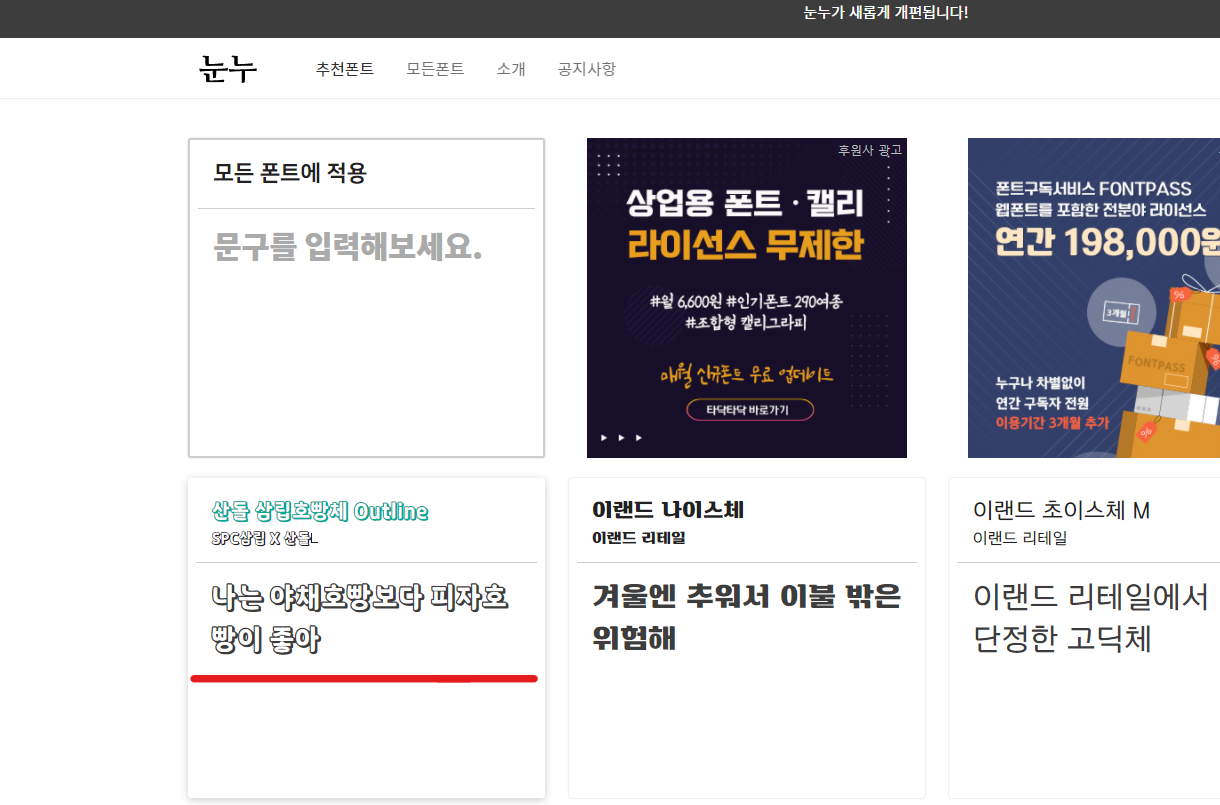The height and width of the screenshot is (805, 1220).
Task: Open the 이랜드 나이스체 font title
Action: (668, 510)
